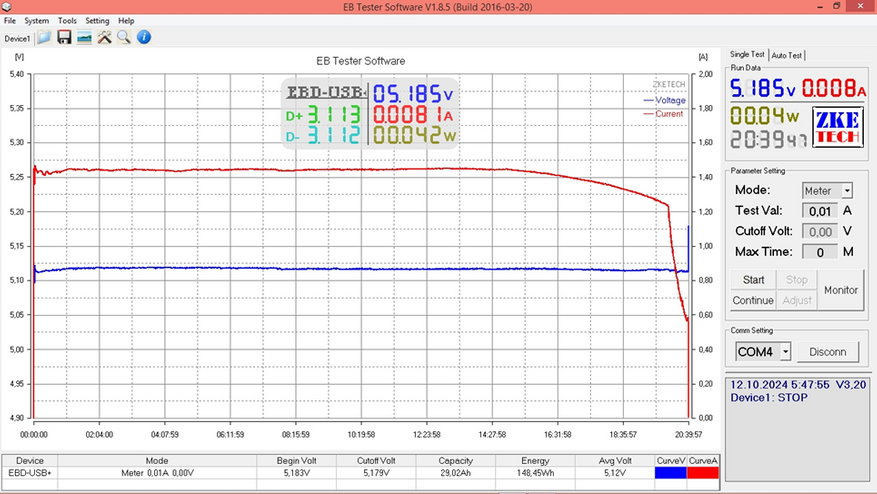877x494 pixels.
Task: Click the Run Data elapsed time readout
Action: (x=768, y=139)
